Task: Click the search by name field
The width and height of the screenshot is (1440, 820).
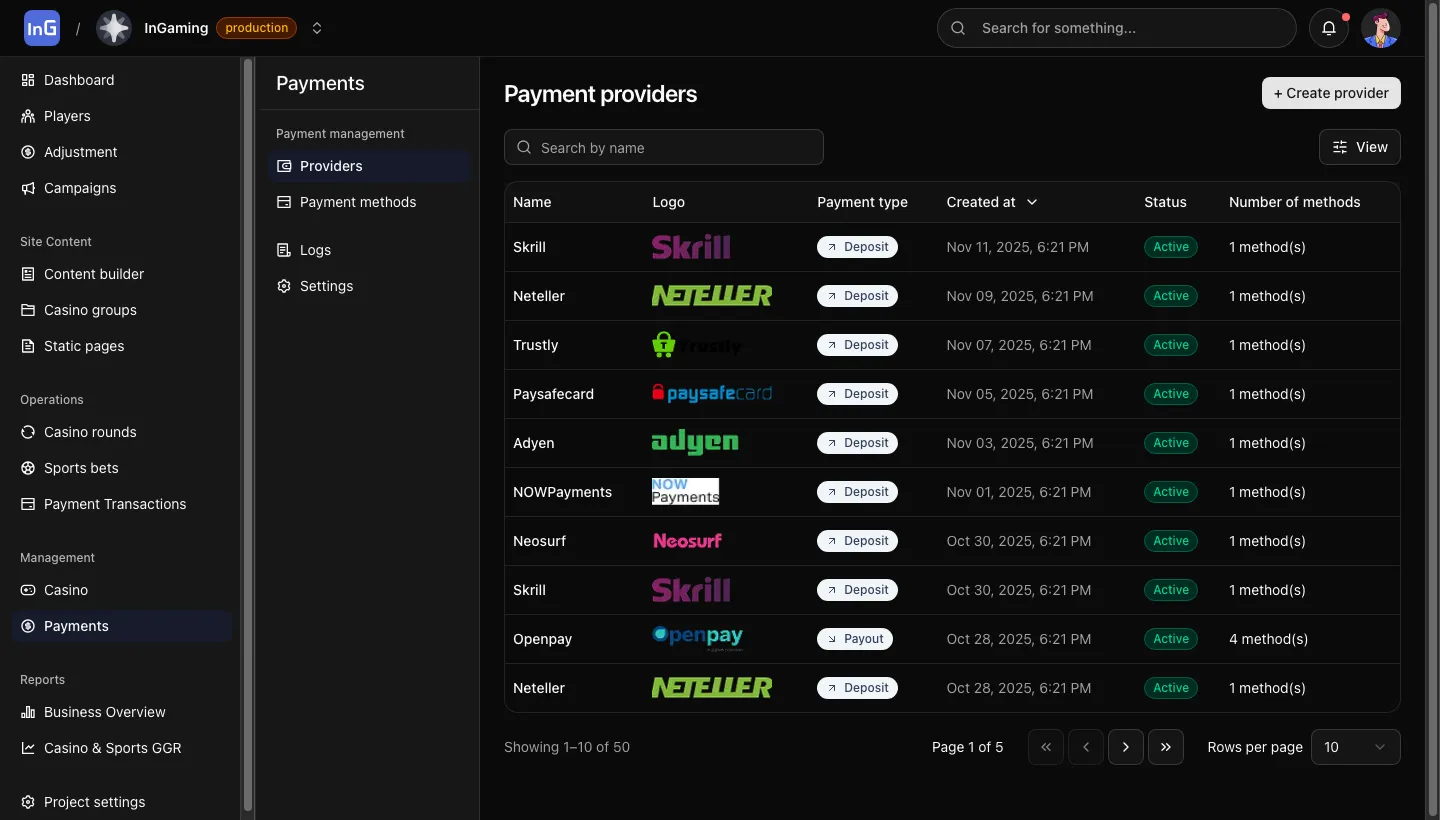Action: tap(664, 147)
